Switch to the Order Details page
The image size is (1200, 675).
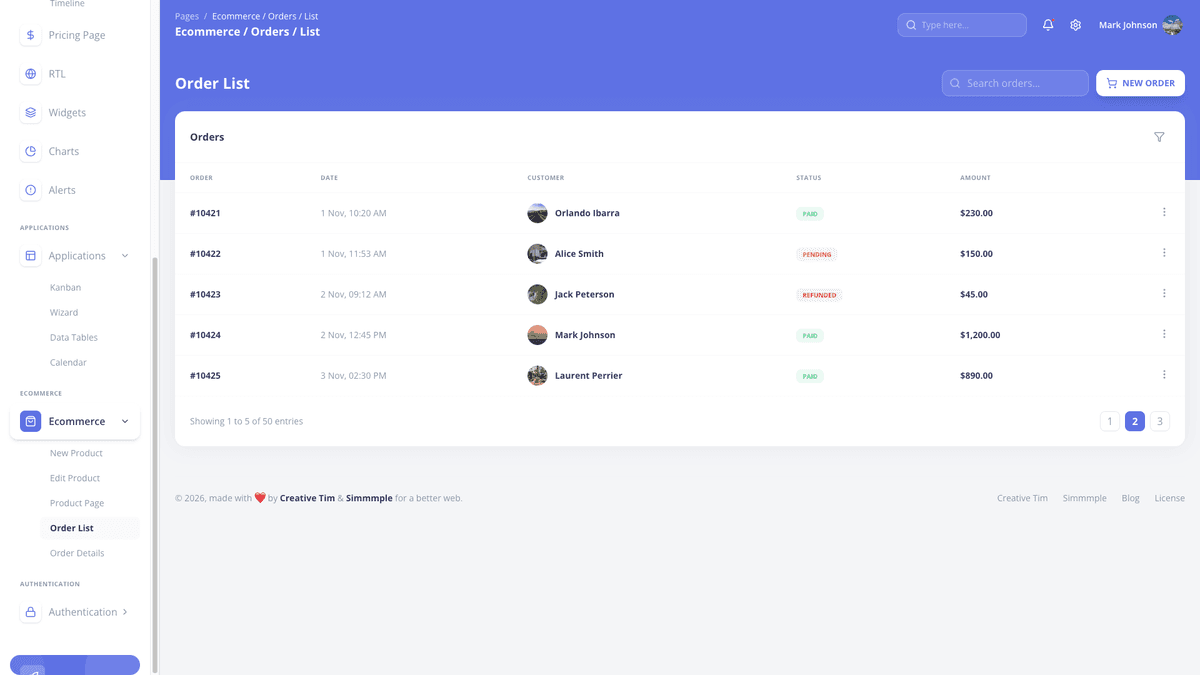(x=77, y=552)
